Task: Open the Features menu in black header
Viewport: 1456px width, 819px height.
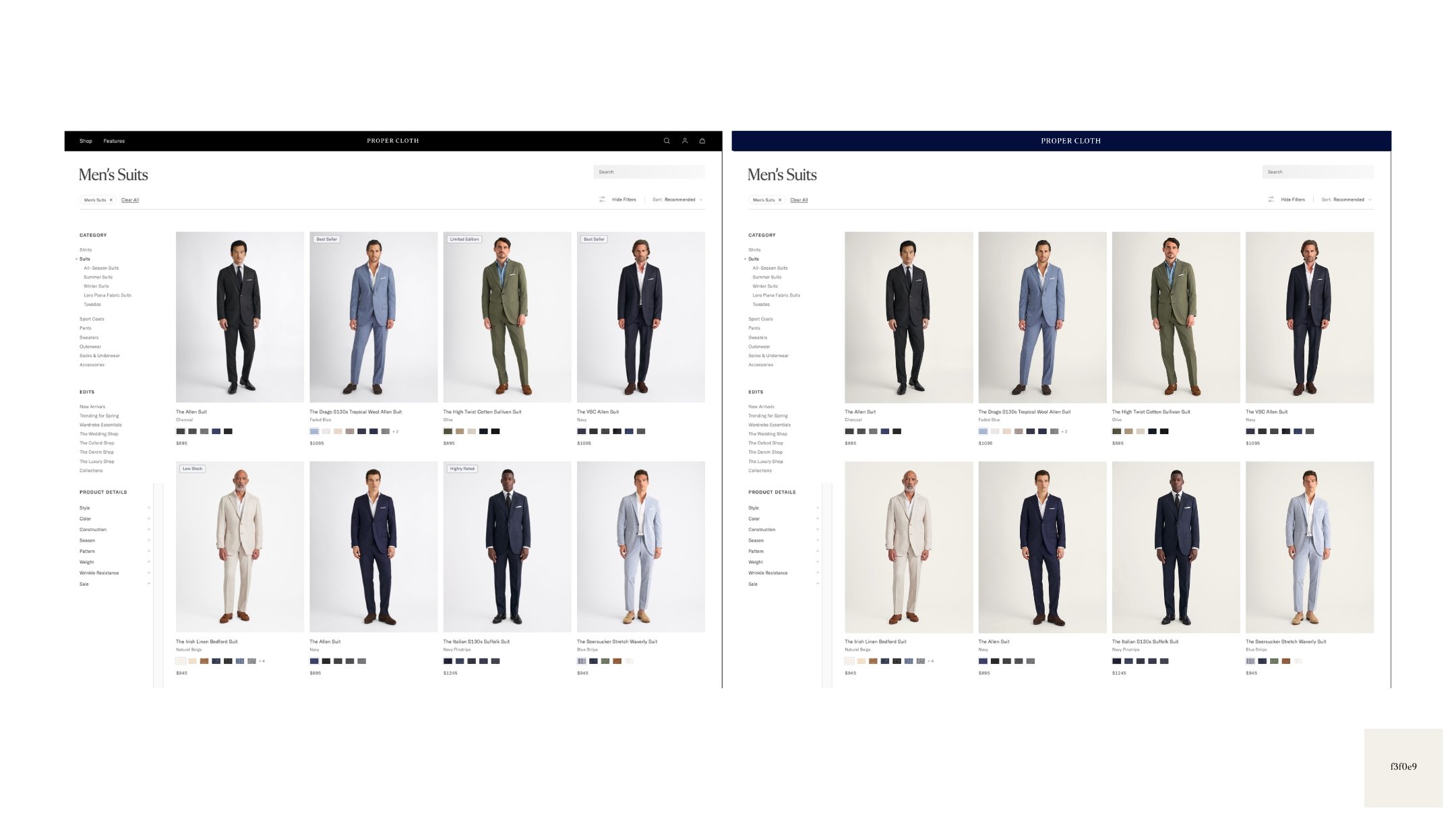Action: point(114,141)
